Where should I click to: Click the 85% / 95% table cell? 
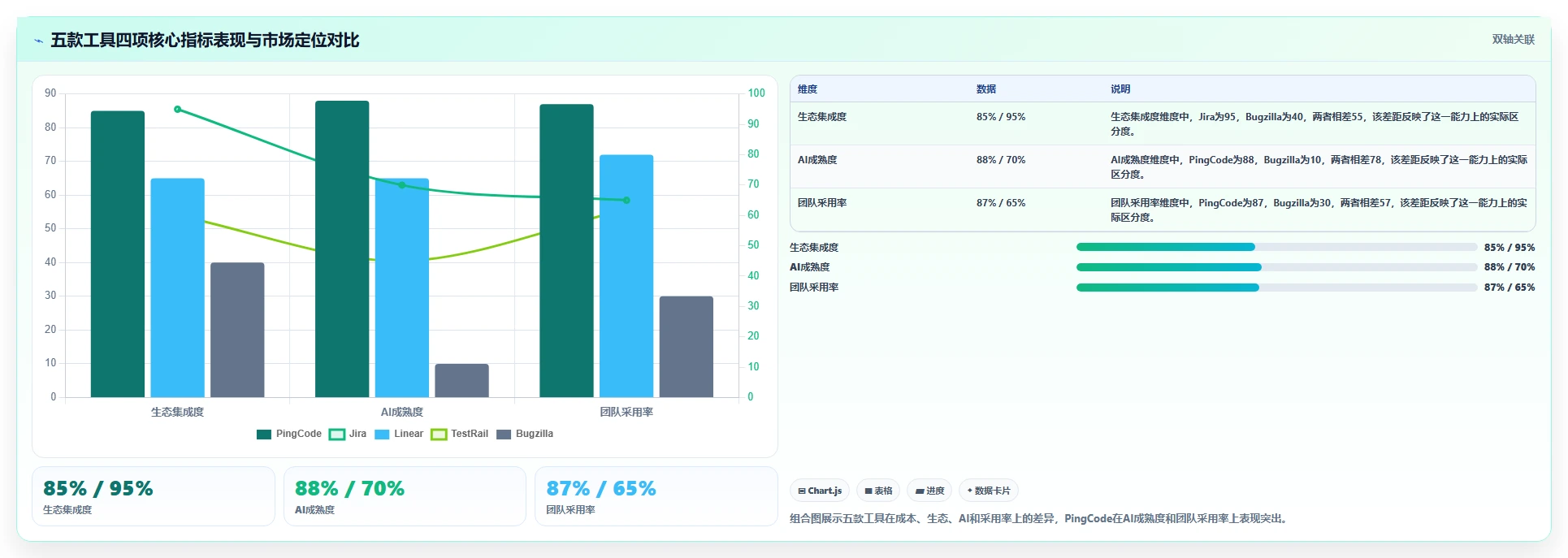(x=1001, y=117)
